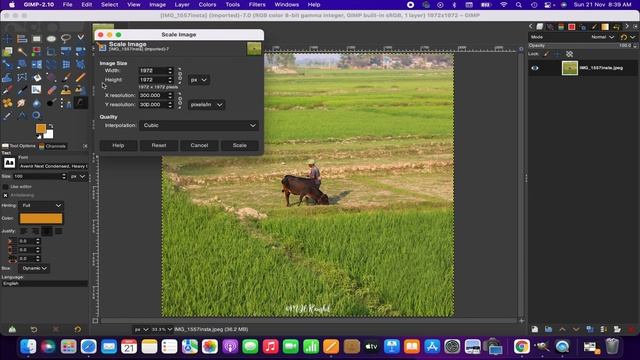Select the Fuzzy Select magic wand tool
This screenshot has width=640, height=360.
(22, 51)
